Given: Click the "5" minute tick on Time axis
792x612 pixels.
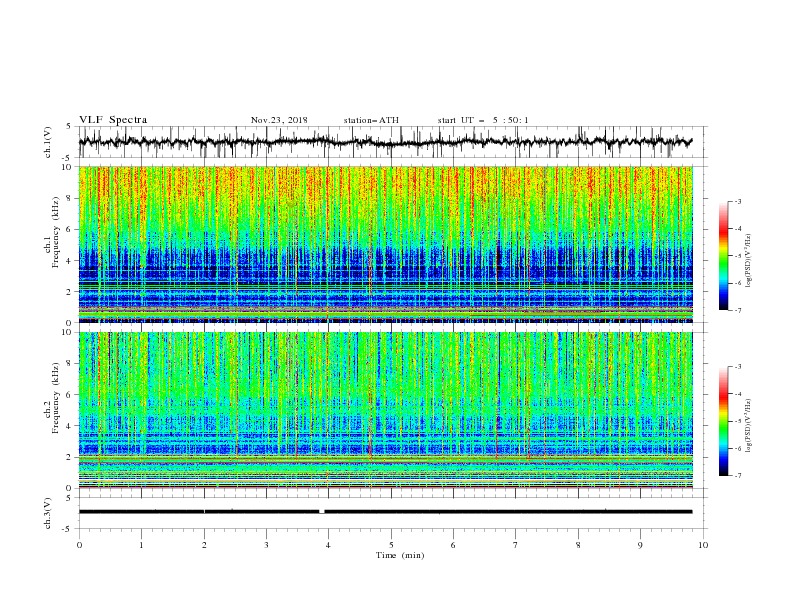Looking at the screenshot, I should click(391, 545).
